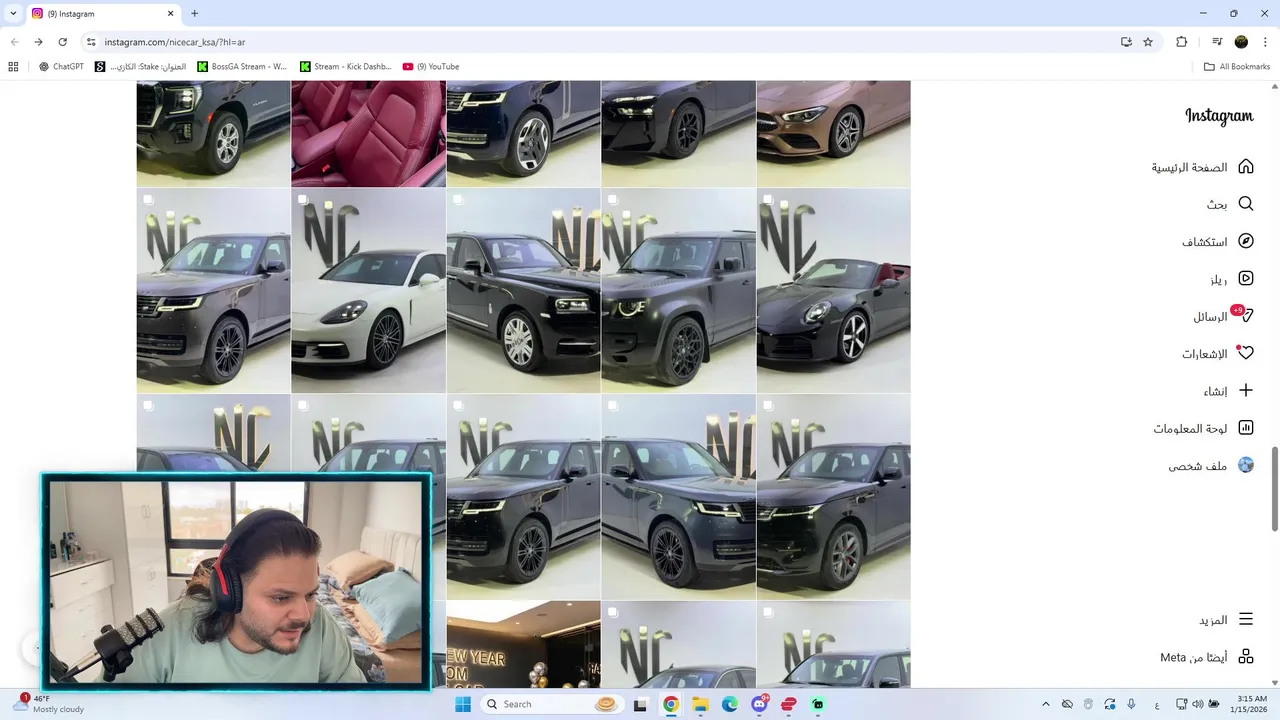Go forward with browser Forward arrow
The image size is (1280, 720).
38,42
